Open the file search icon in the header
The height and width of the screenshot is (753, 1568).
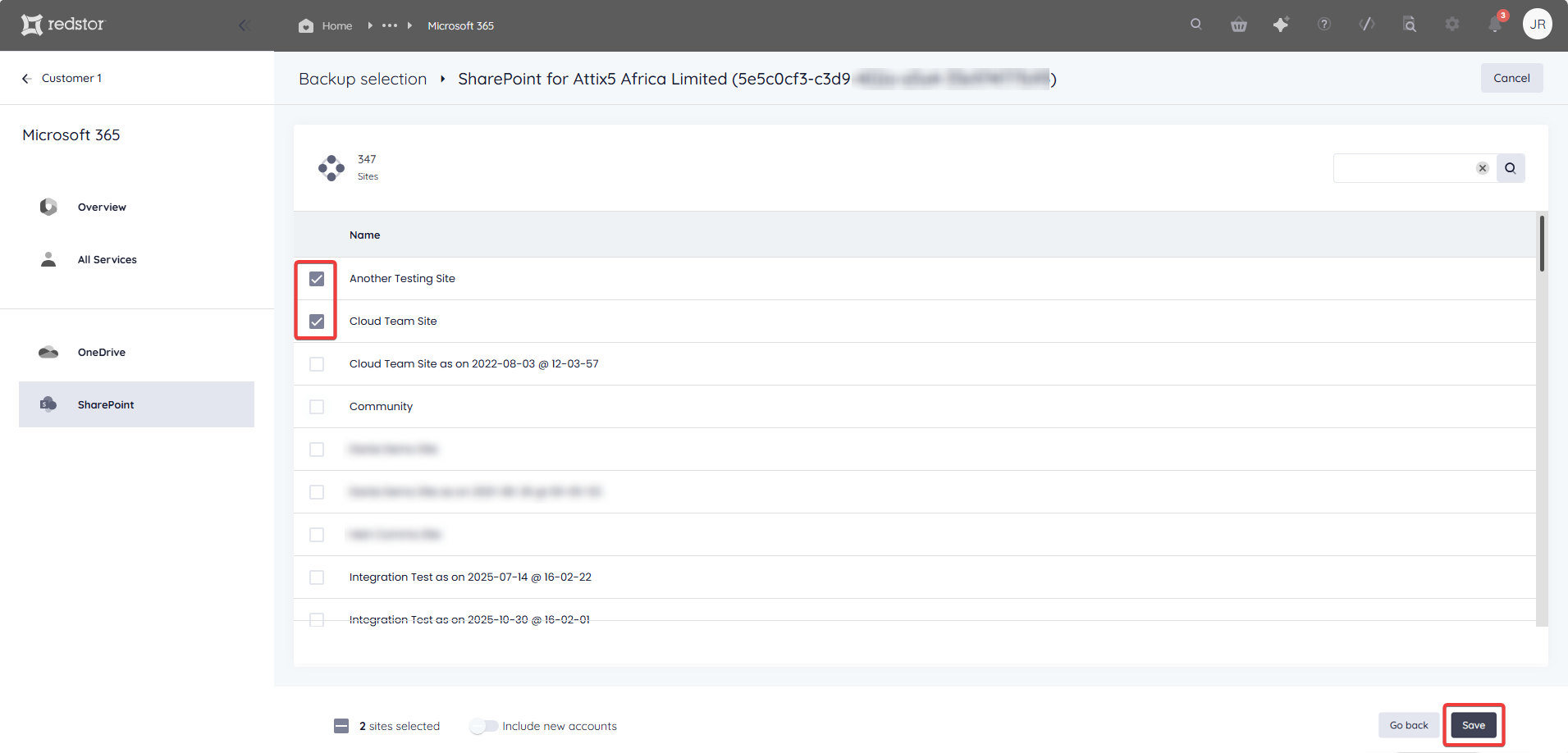(x=1410, y=25)
